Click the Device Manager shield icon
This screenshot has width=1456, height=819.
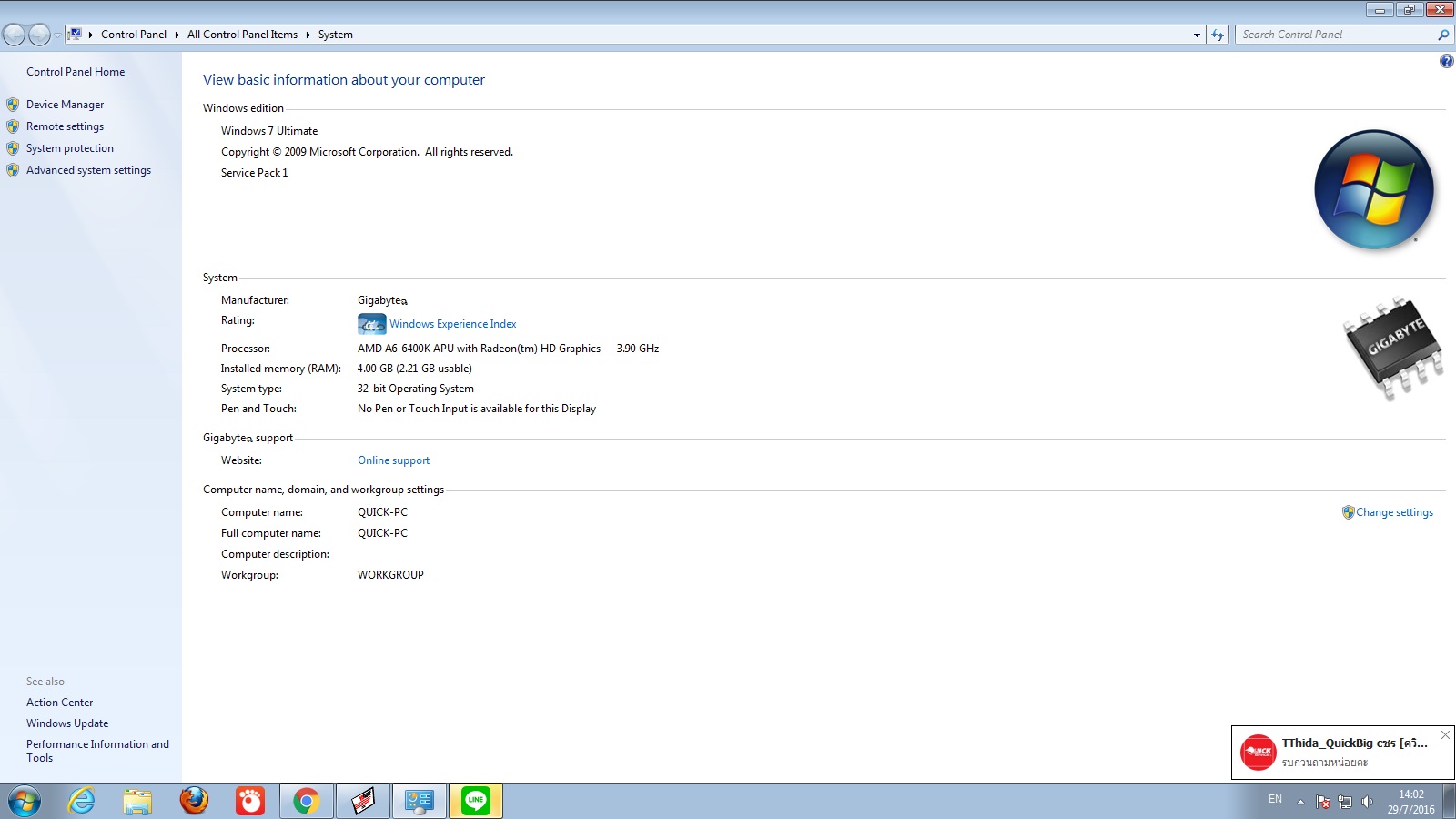click(x=13, y=105)
